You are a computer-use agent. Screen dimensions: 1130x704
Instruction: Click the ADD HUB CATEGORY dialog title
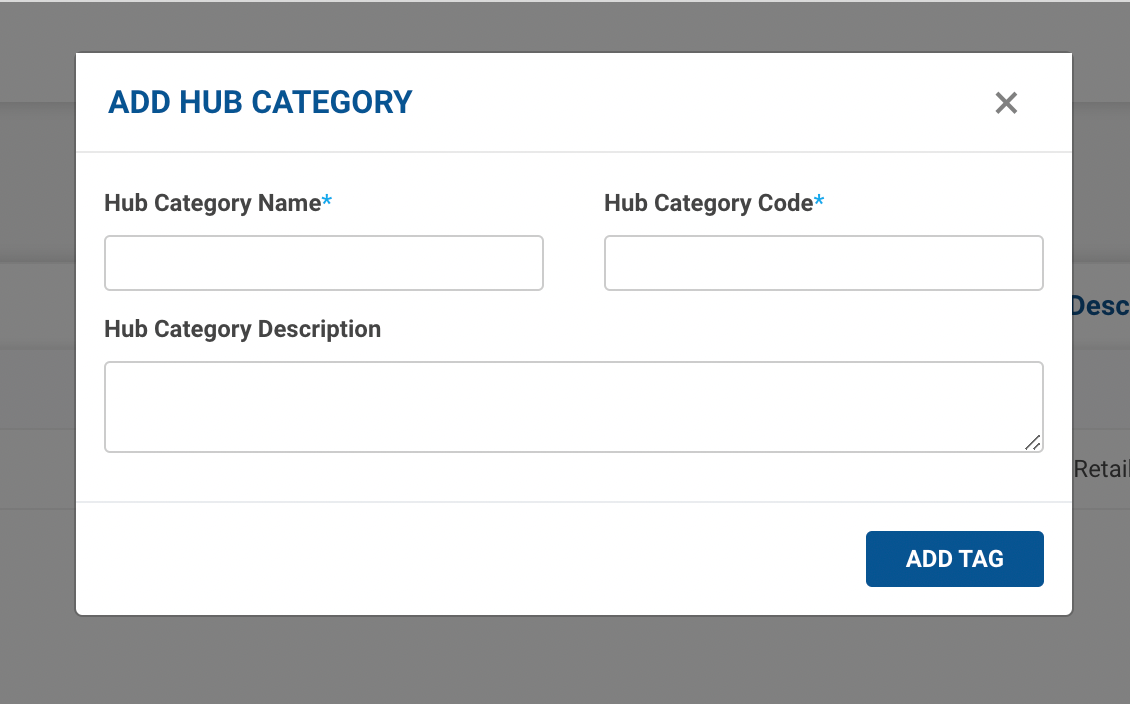click(x=260, y=102)
